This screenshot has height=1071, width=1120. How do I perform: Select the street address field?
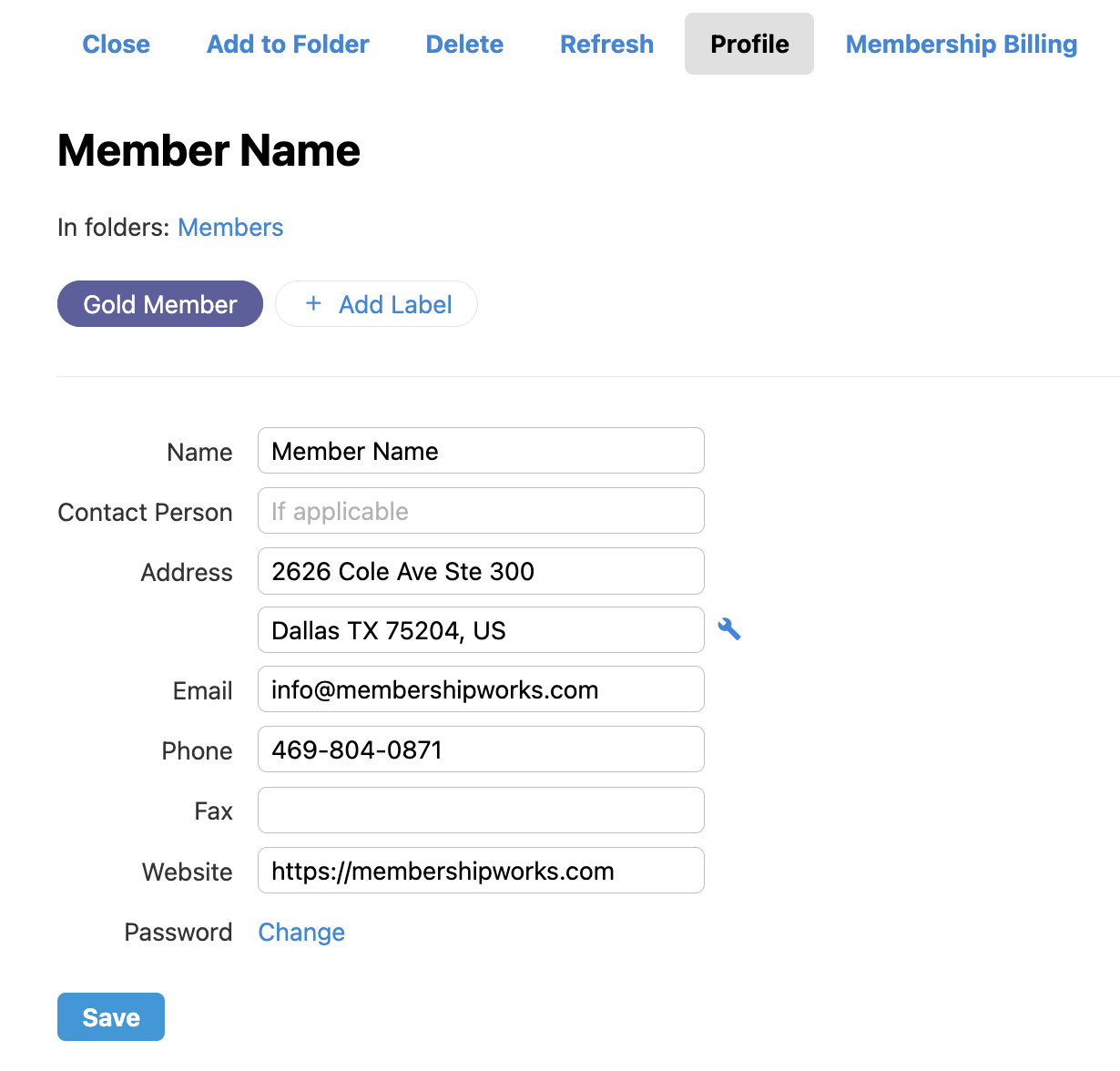(x=481, y=571)
